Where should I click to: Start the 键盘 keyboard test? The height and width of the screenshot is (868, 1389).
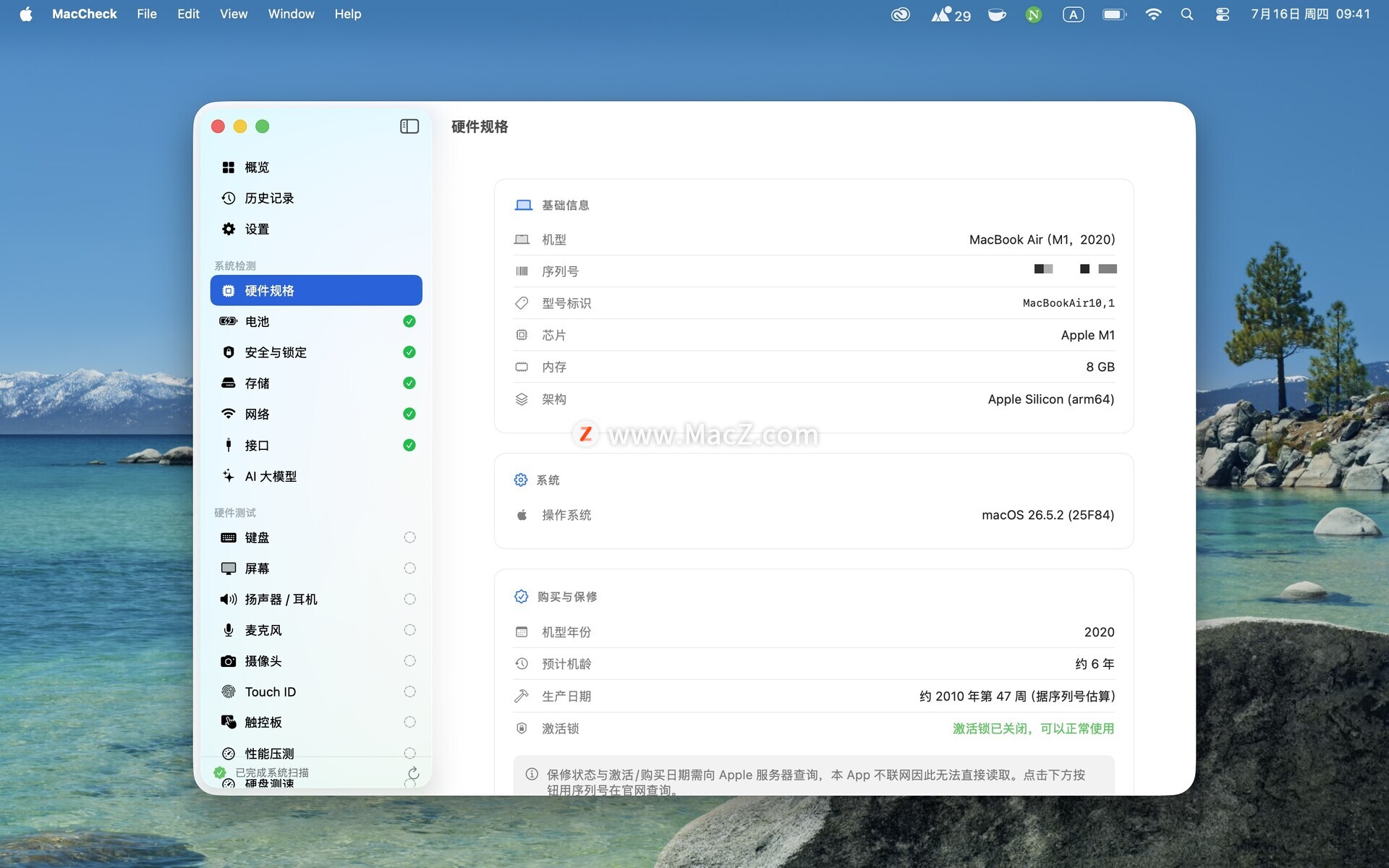[316, 537]
